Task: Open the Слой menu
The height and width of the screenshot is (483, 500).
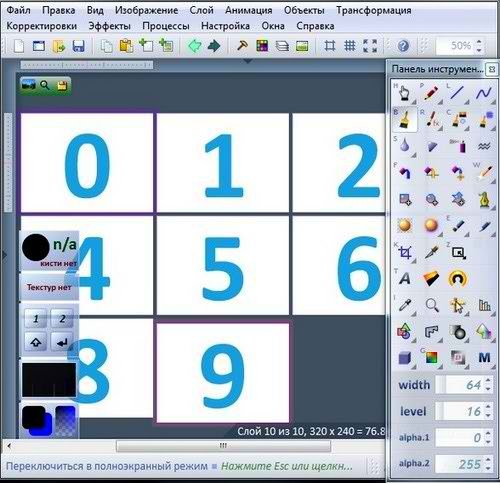Action: click(201, 10)
